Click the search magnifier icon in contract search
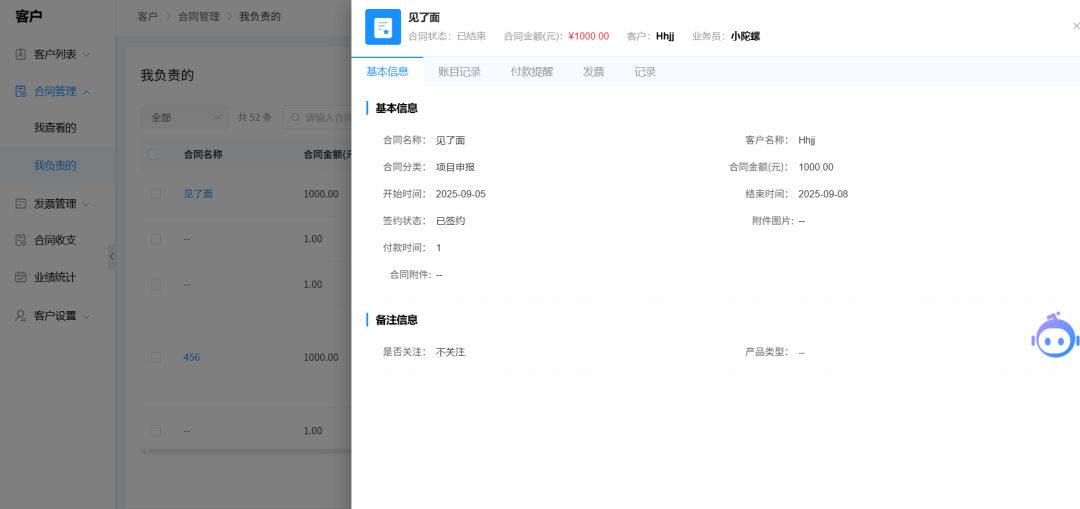This screenshot has width=1080, height=509. tap(295, 117)
